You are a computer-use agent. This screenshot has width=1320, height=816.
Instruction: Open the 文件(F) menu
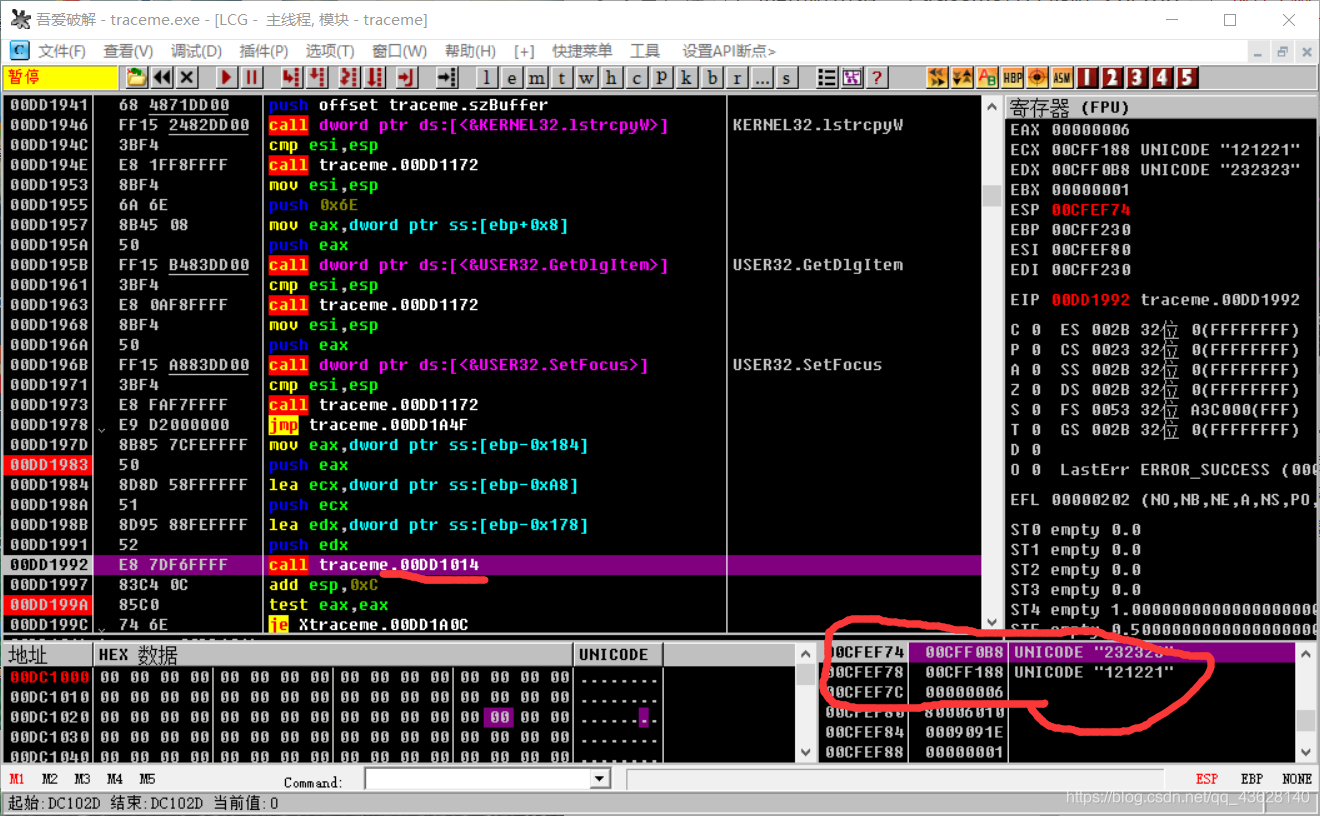click(62, 51)
